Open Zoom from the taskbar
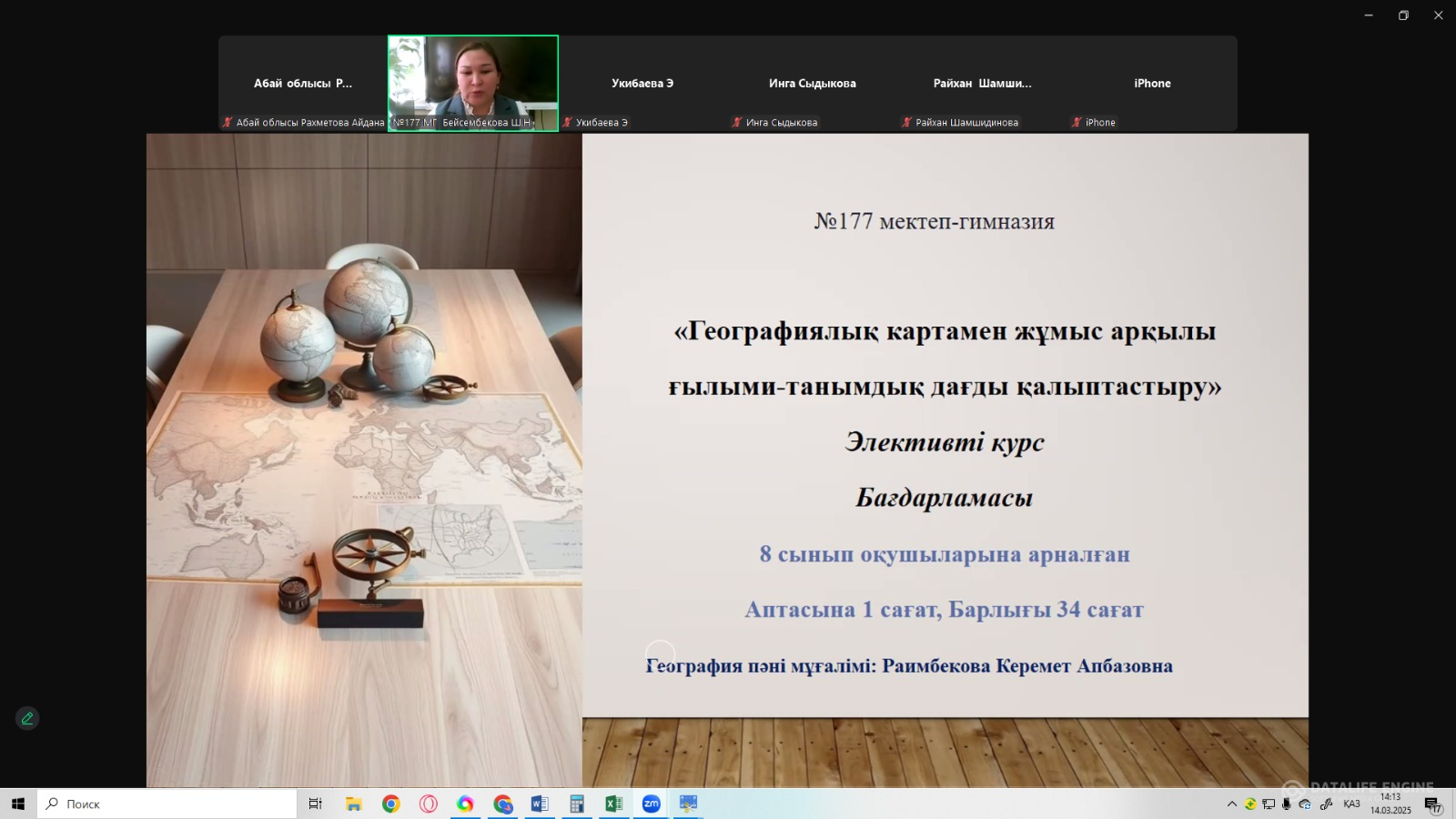 click(x=651, y=804)
